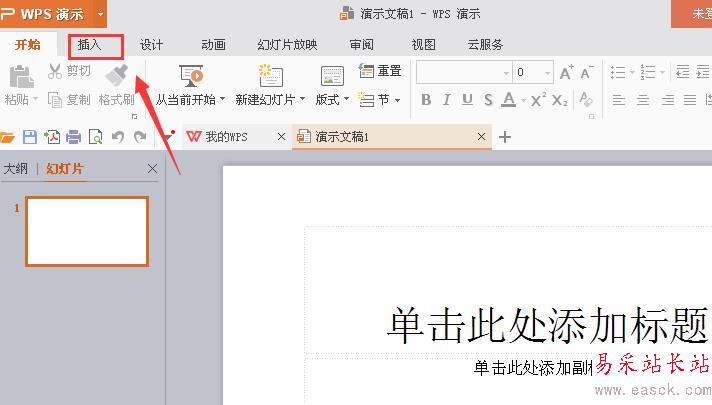Image resolution: width=712 pixels, height=405 pixels.
Task: Open the WPS application menu arrow
Action: (x=100, y=14)
